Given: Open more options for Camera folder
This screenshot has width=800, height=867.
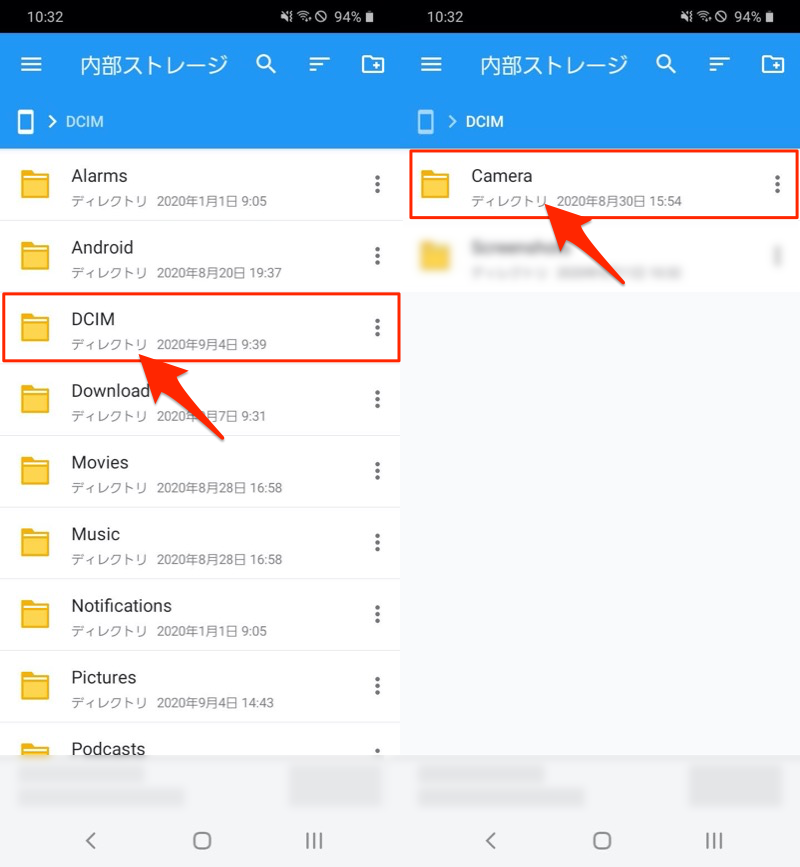Looking at the screenshot, I should pyautogui.click(x=777, y=184).
